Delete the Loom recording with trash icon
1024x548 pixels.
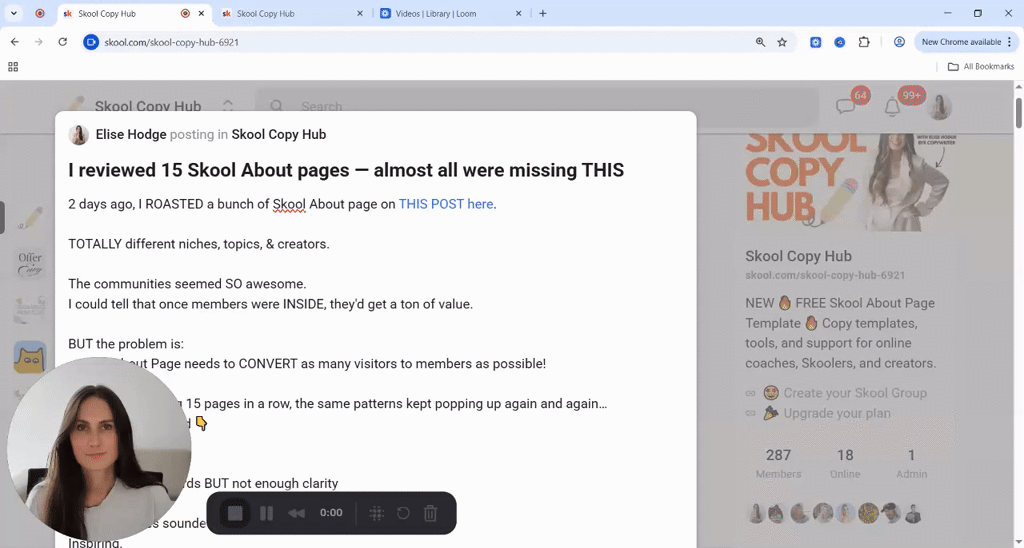tap(430, 513)
